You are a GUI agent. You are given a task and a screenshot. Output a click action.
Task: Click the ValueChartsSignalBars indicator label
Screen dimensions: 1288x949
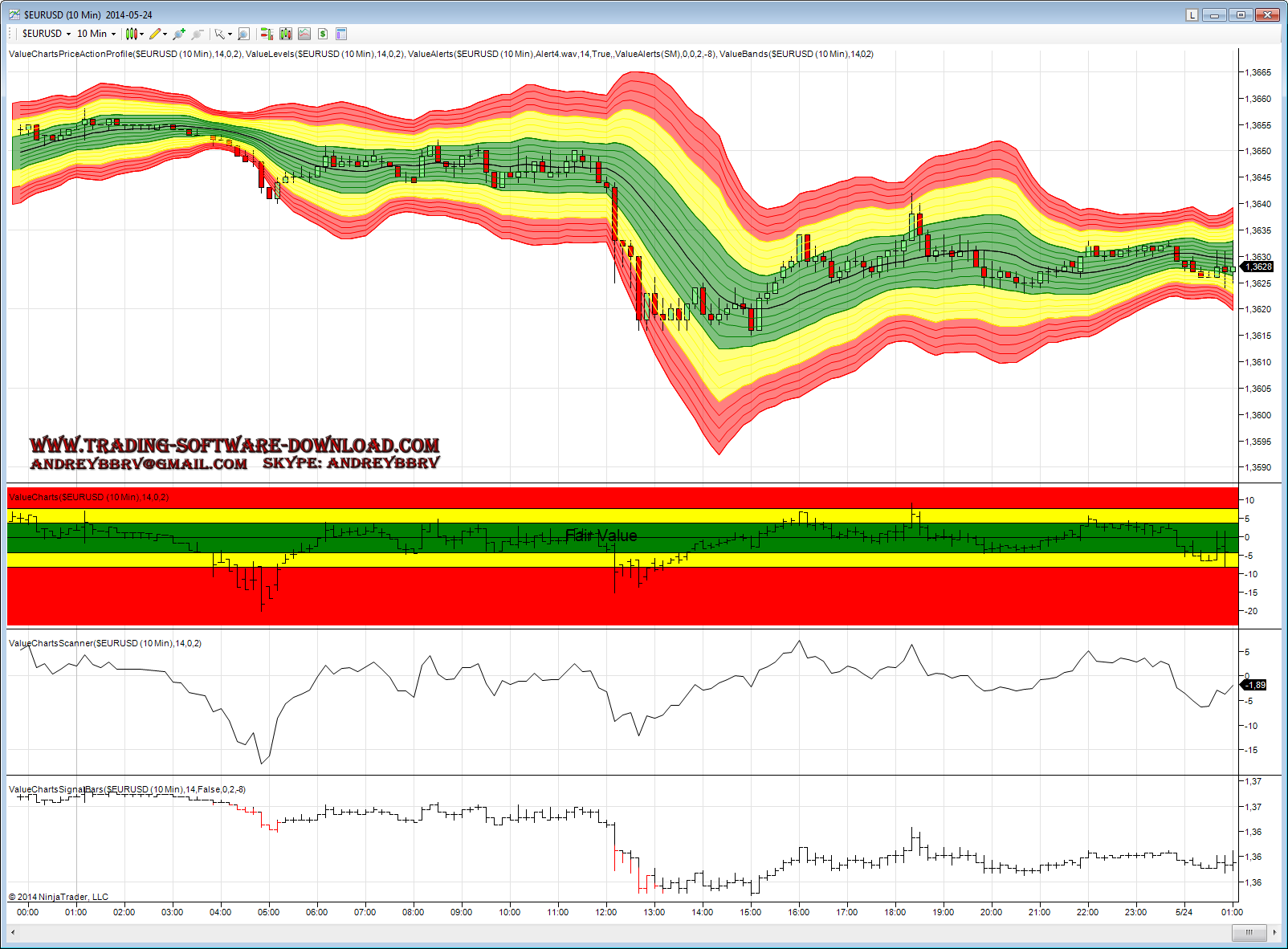click(127, 789)
